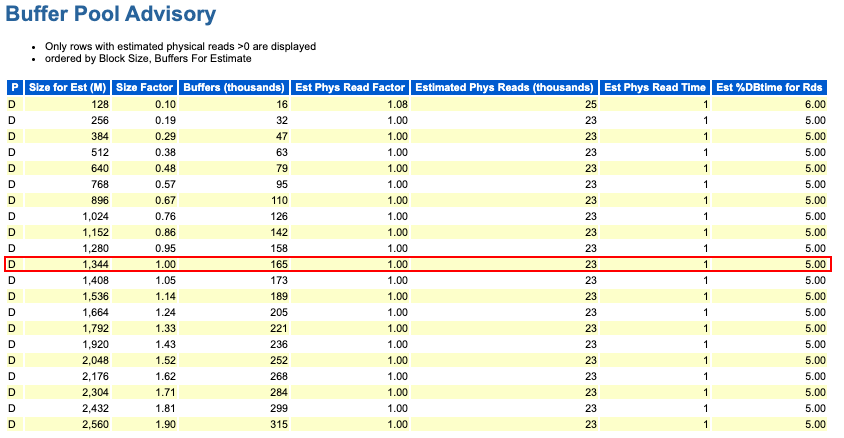Select the 'Buffers (thousands)' column header
Viewport: 844px width, 438px height.
234,88
